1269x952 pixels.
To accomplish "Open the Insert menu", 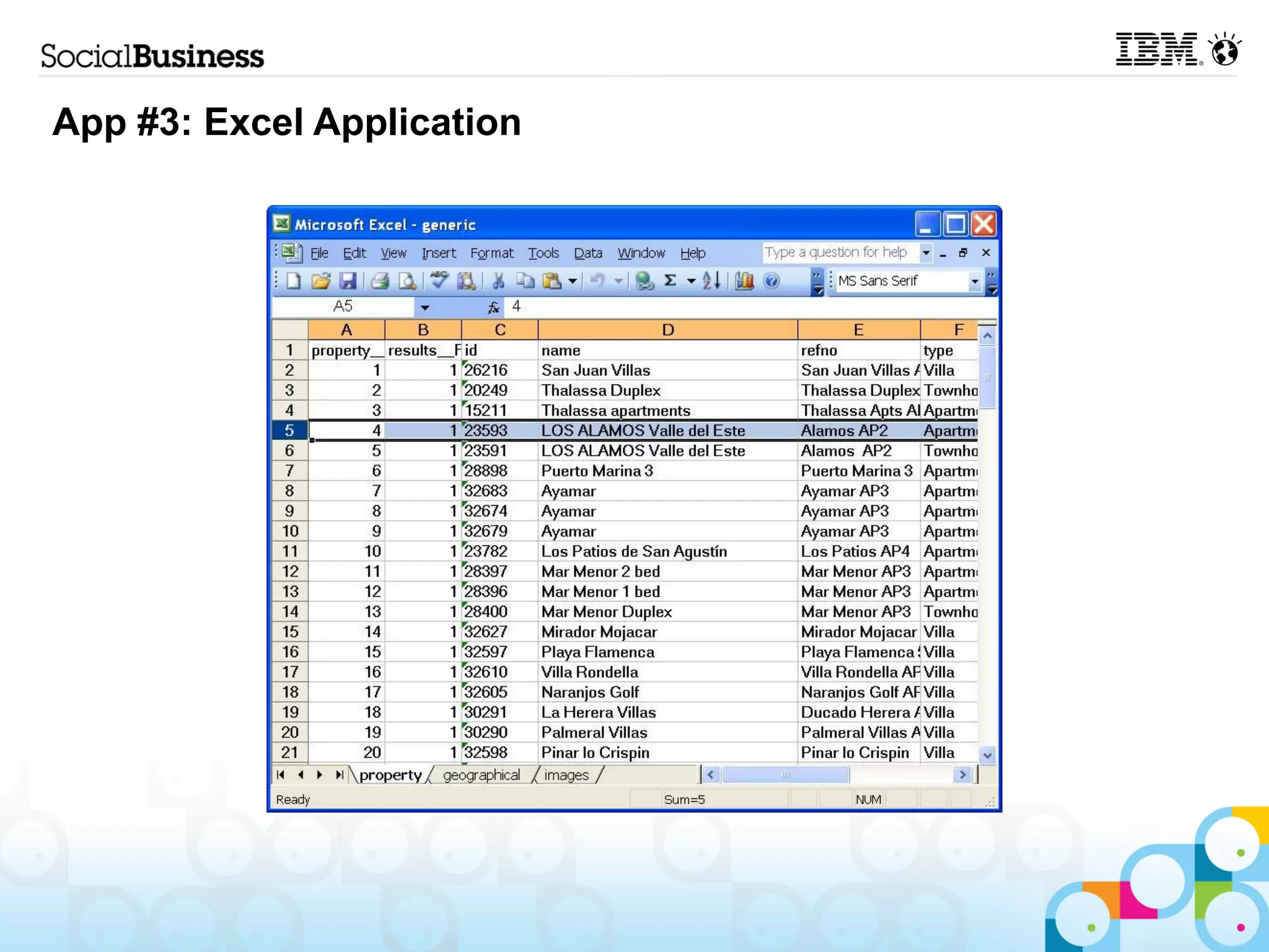I will pyautogui.click(x=439, y=253).
